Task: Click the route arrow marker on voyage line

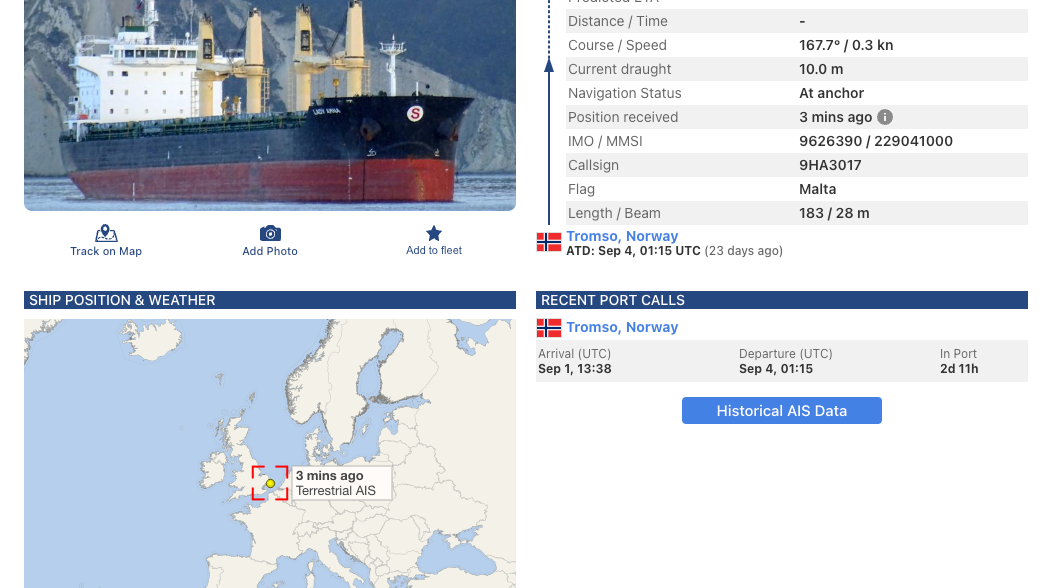Action: [x=548, y=65]
